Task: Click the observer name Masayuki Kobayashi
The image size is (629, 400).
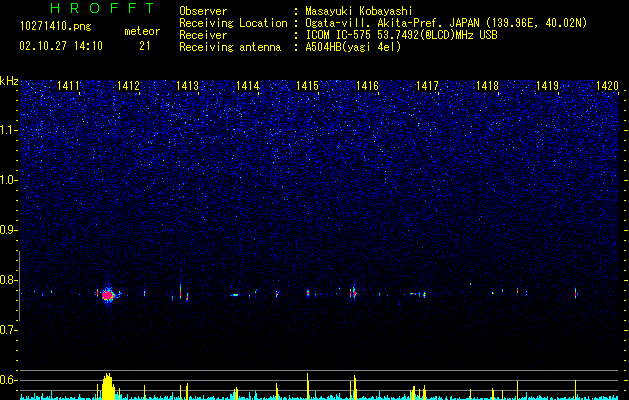Action: (x=359, y=11)
